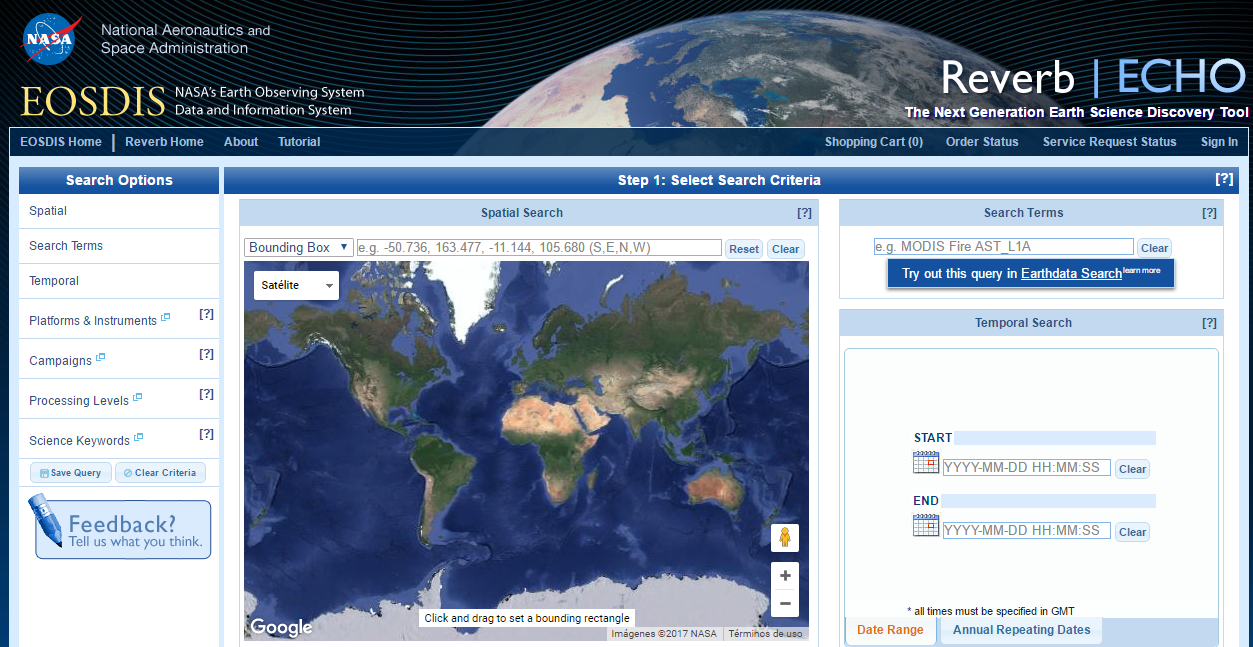This screenshot has height=647, width=1253.
Task: Open Shopping Cart (0)
Action: [x=874, y=142]
